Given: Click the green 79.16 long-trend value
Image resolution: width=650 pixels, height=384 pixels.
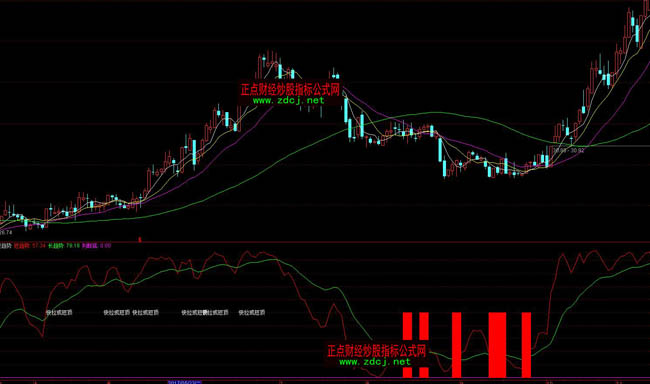Looking at the screenshot, I should (x=73, y=245).
